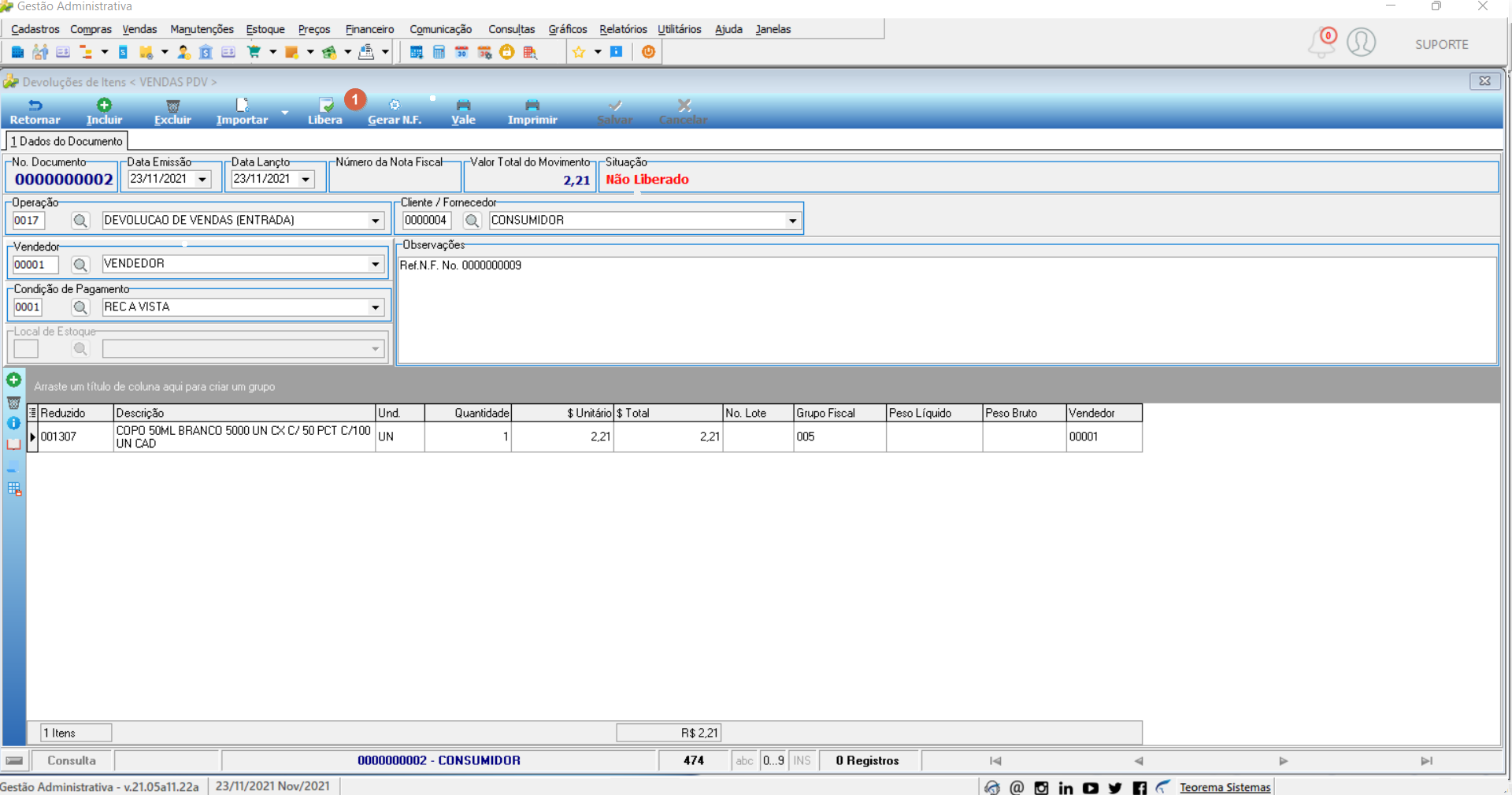The width and height of the screenshot is (1512, 795).
Task: Open the Teorema Sistemas link
Action: 1225,787
